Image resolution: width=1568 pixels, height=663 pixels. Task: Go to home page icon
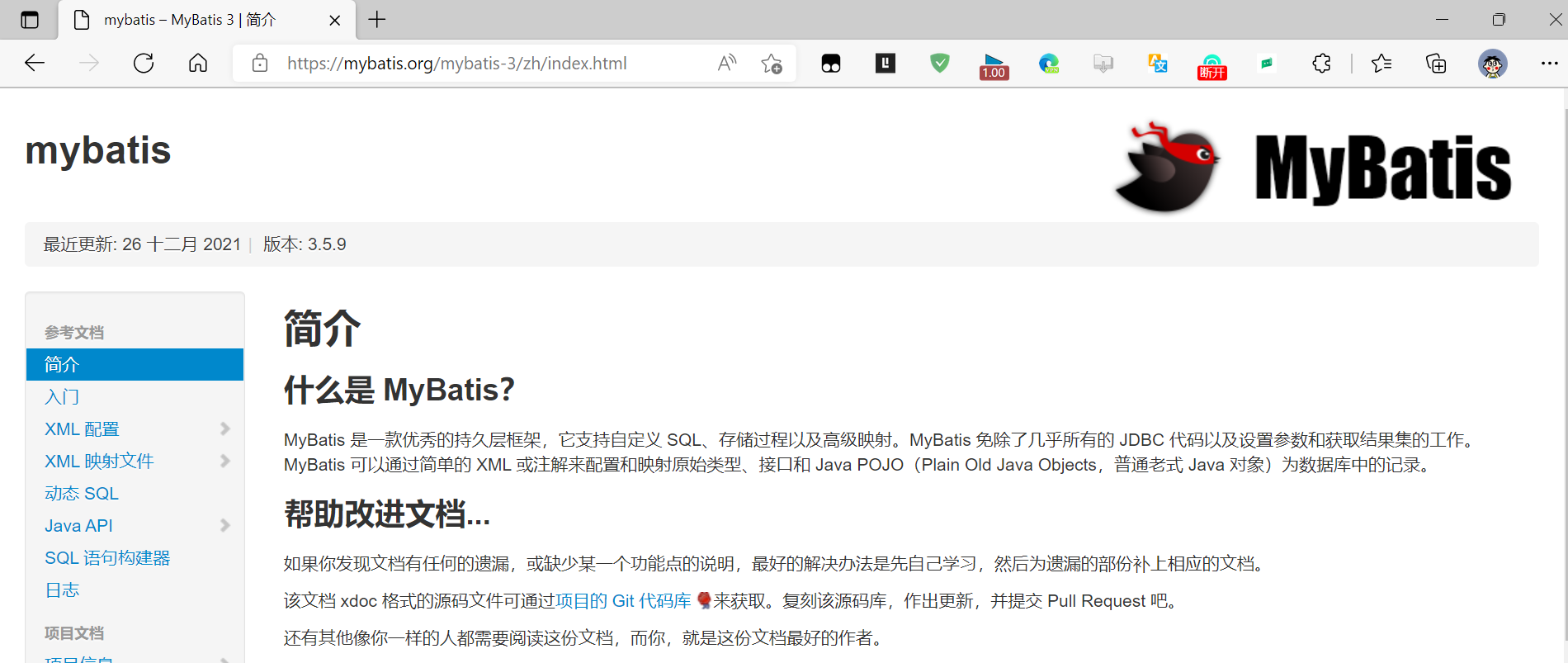pos(198,63)
